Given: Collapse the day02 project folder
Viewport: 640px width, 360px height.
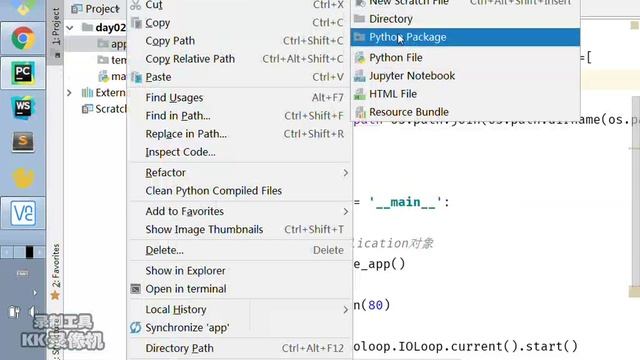Looking at the screenshot, I should click(x=70, y=28).
